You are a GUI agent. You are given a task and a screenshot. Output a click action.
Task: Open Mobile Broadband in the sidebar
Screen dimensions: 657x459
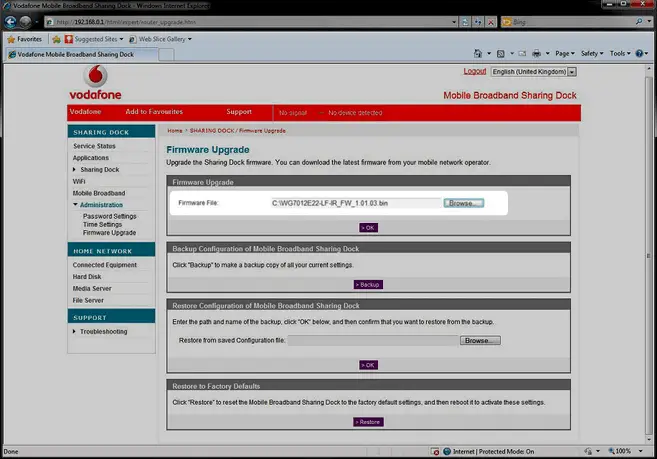(99, 193)
